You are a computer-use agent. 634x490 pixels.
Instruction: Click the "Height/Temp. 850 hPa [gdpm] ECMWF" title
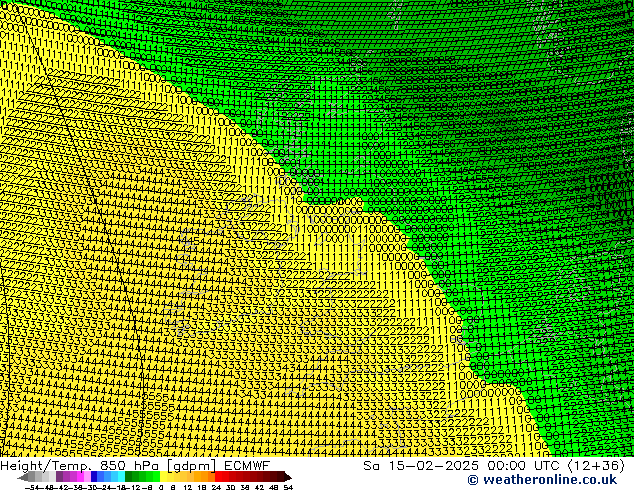pyautogui.click(x=135, y=466)
